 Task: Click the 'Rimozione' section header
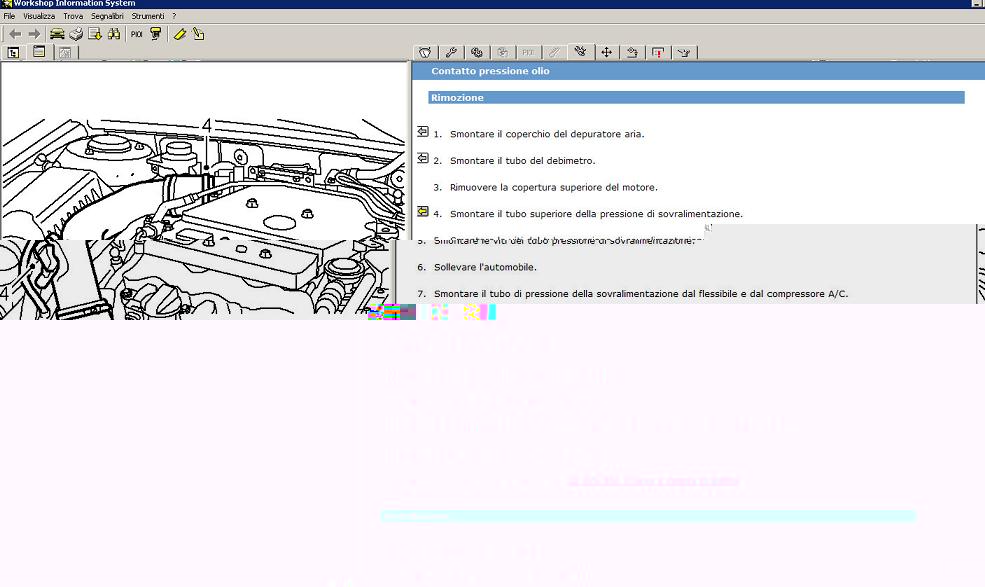click(696, 97)
